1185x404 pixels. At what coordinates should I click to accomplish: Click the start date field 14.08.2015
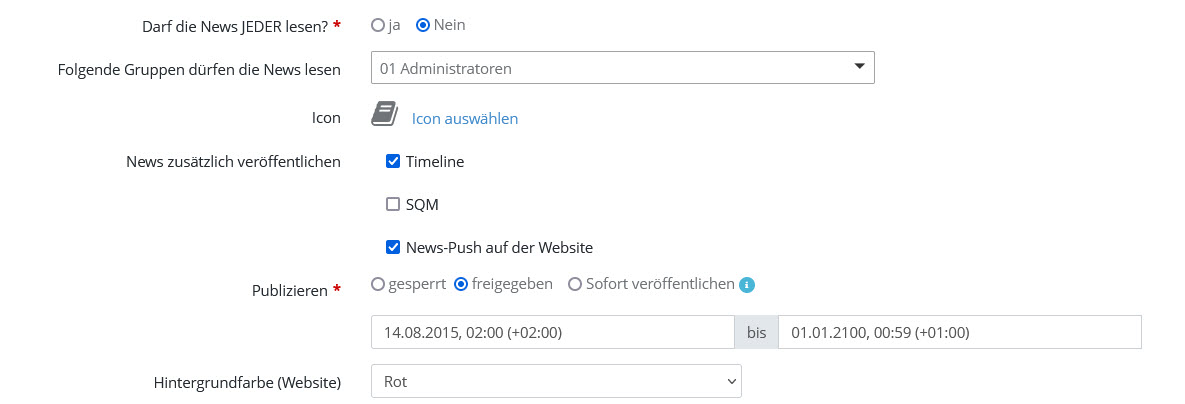coord(552,332)
